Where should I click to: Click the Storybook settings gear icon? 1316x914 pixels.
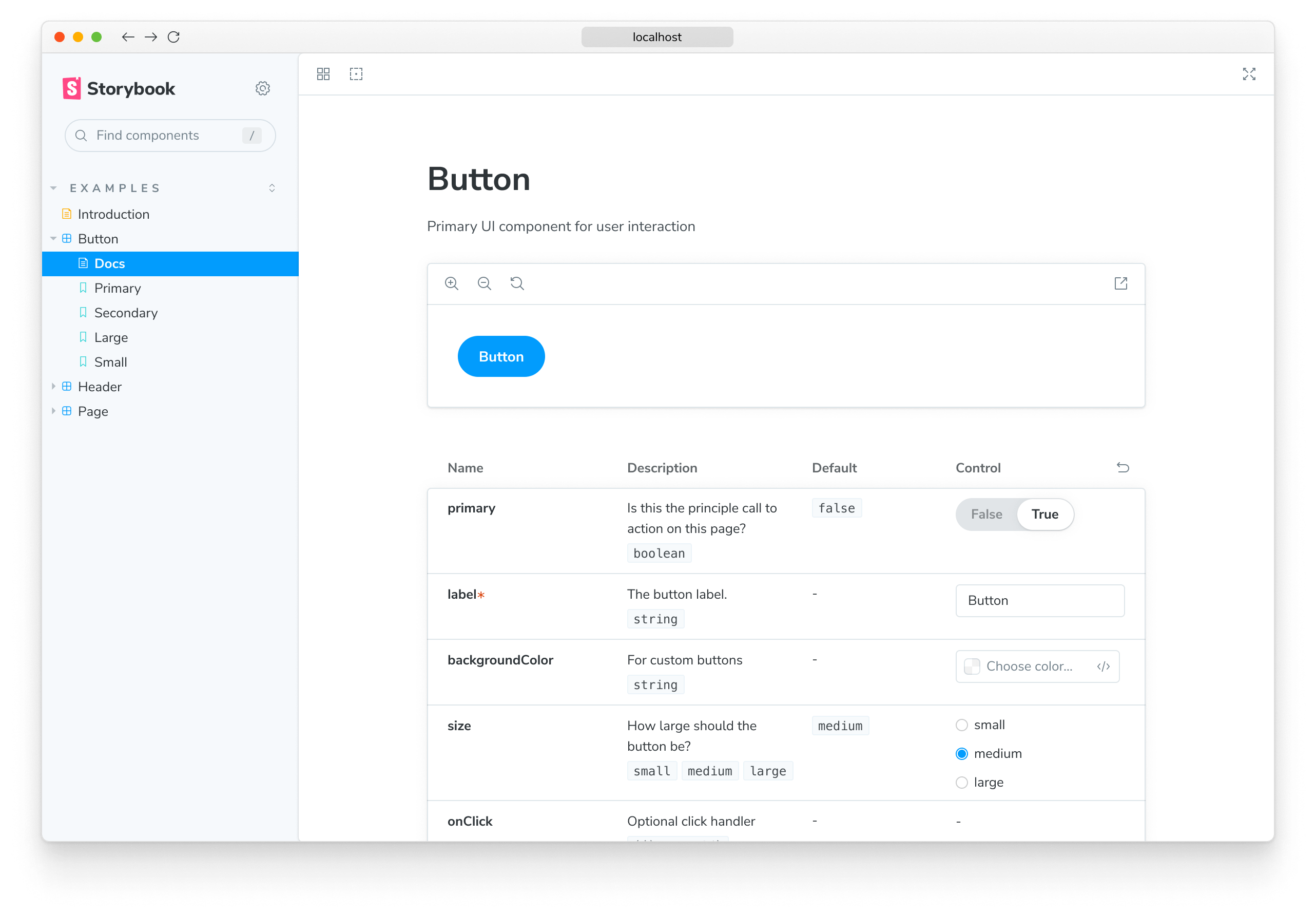point(262,89)
